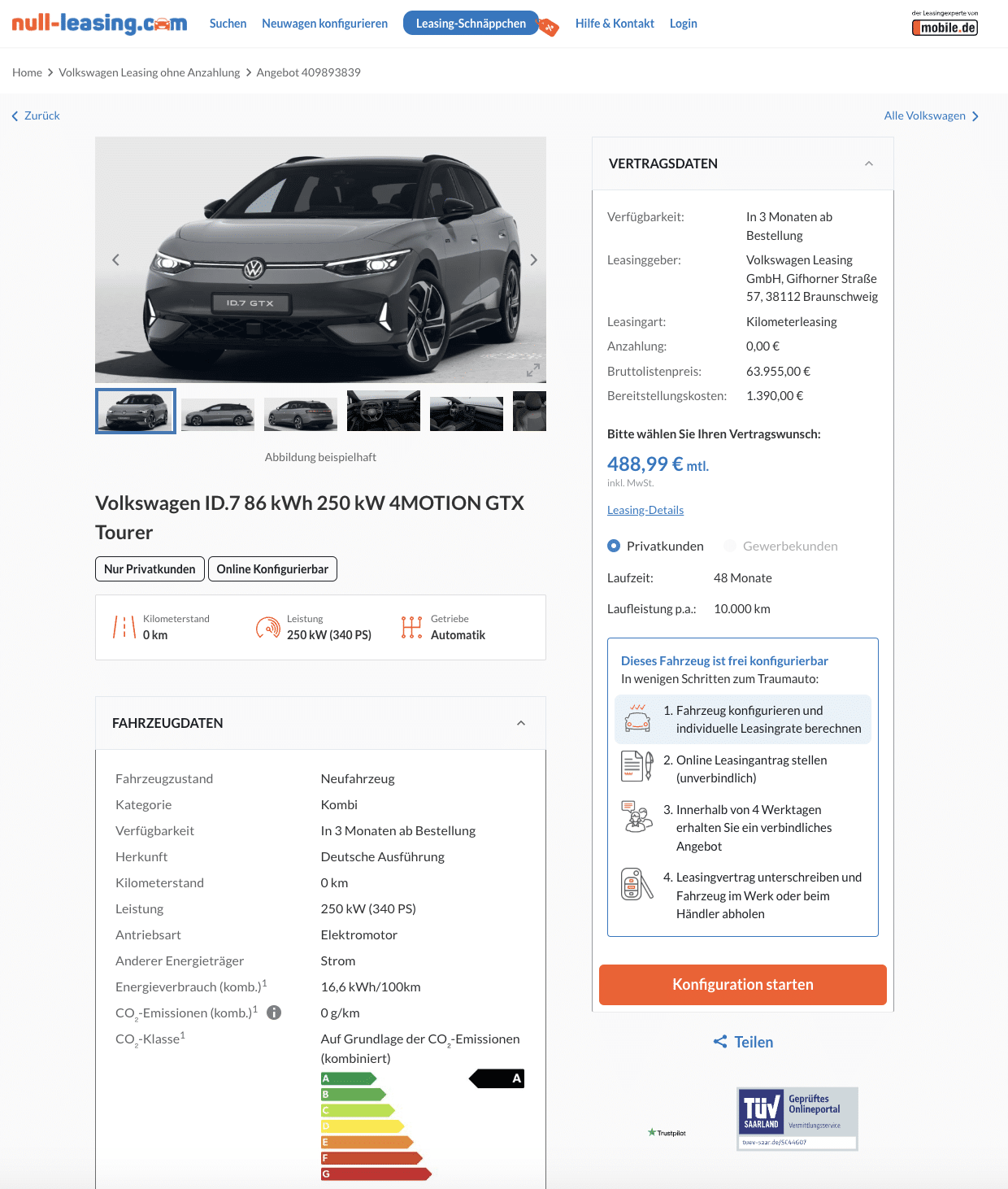The image size is (1008, 1189).
Task: Click the 488,99 € mtl. price
Action: coord(658,464)
